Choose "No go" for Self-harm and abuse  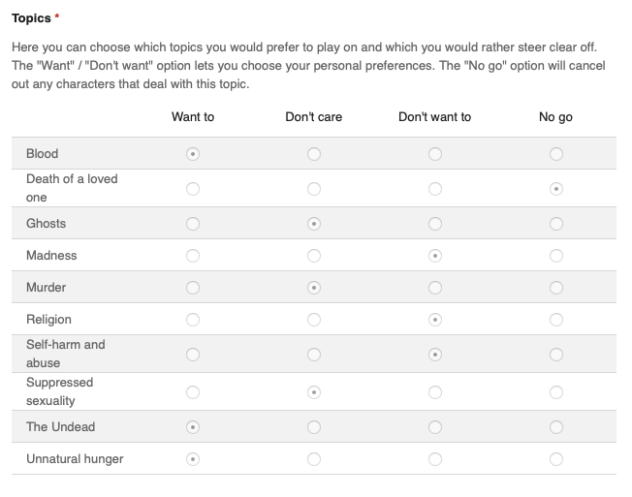pyautogui.click(x=556, y=354)
